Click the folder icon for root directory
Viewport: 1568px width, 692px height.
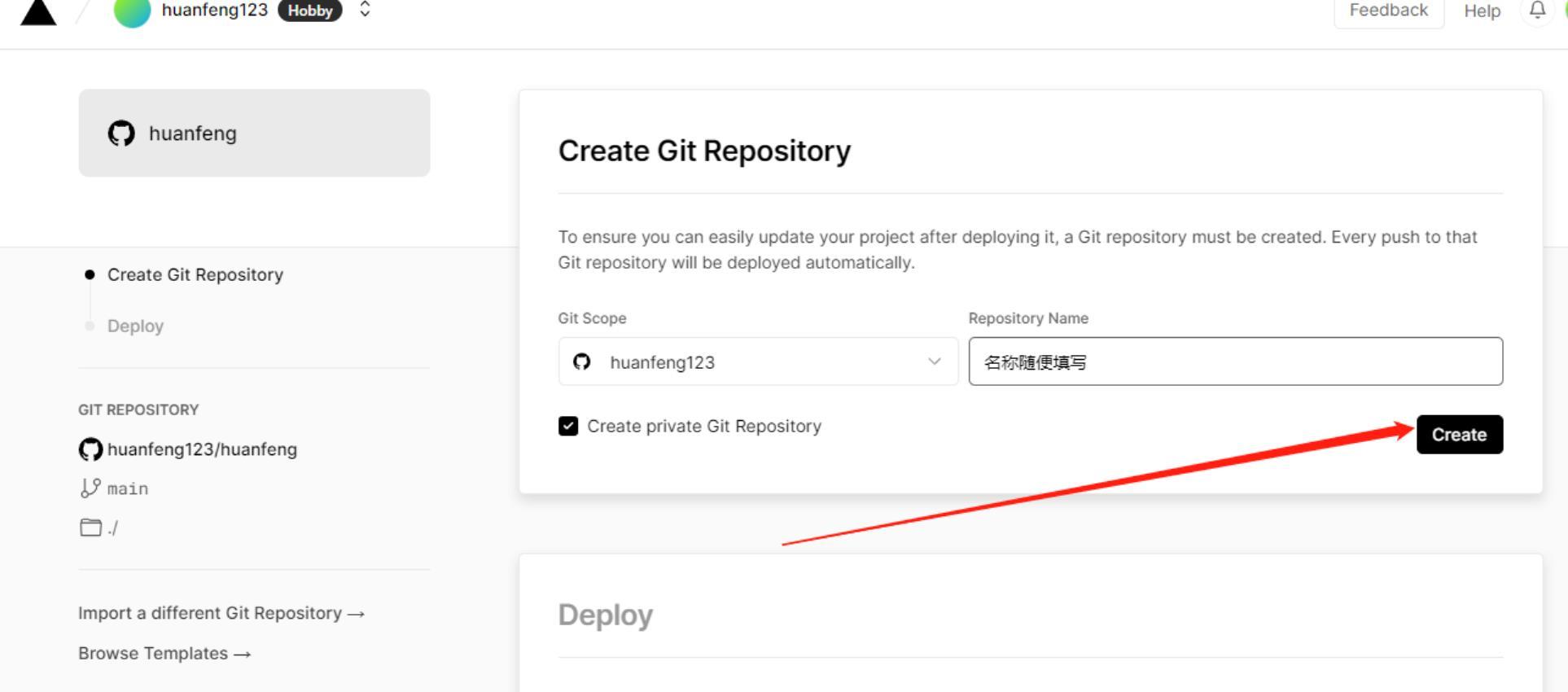(90, 528)
